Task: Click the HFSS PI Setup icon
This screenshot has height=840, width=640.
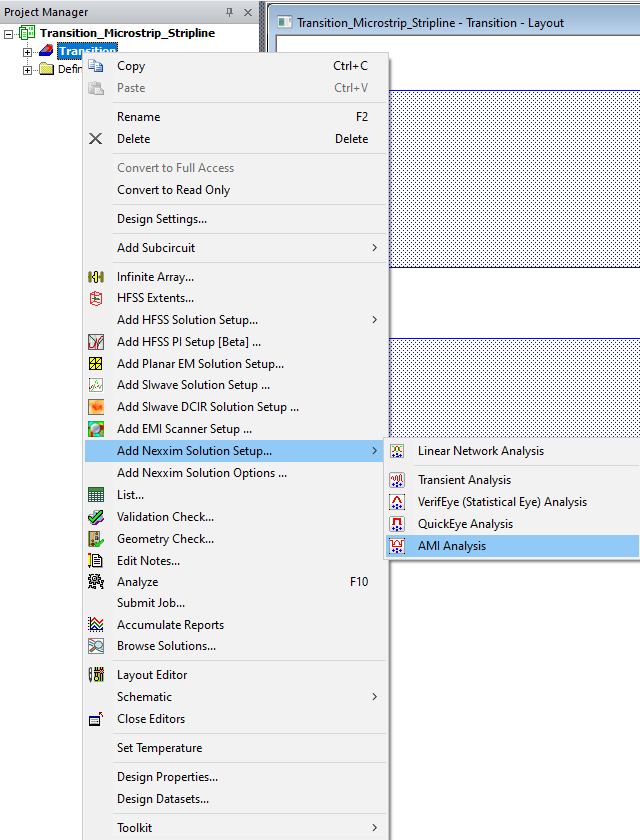Action: [96, 342]
